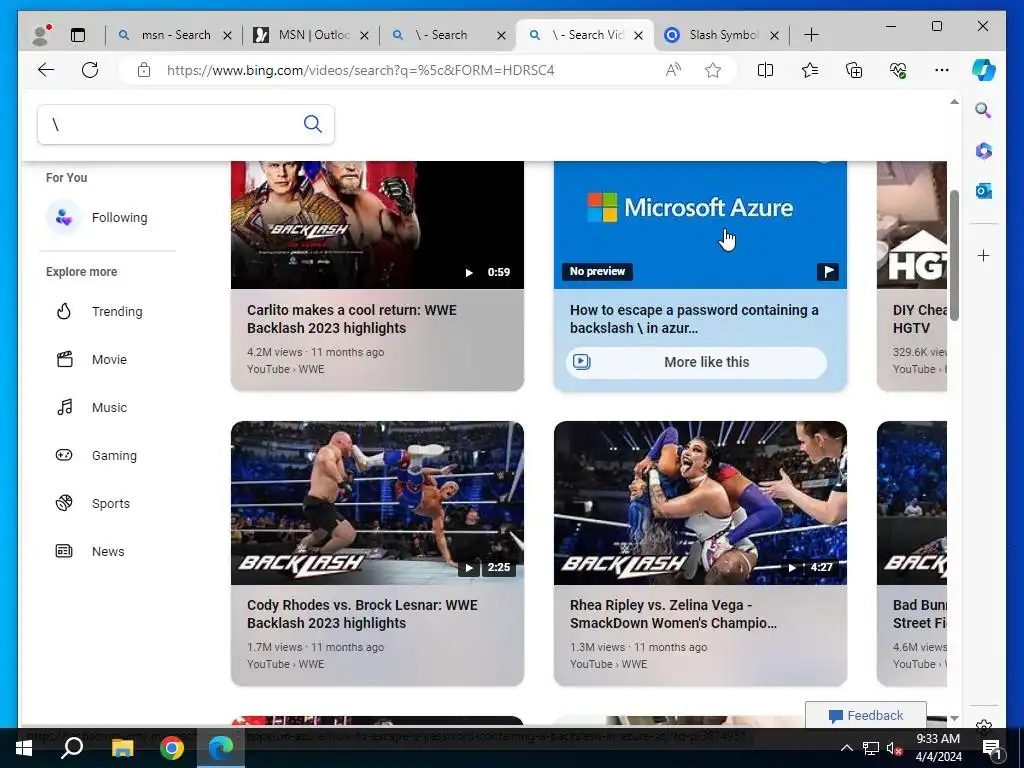
Task: Open Trending videos category
Action: pyautogui.click(x=99, y=312)
